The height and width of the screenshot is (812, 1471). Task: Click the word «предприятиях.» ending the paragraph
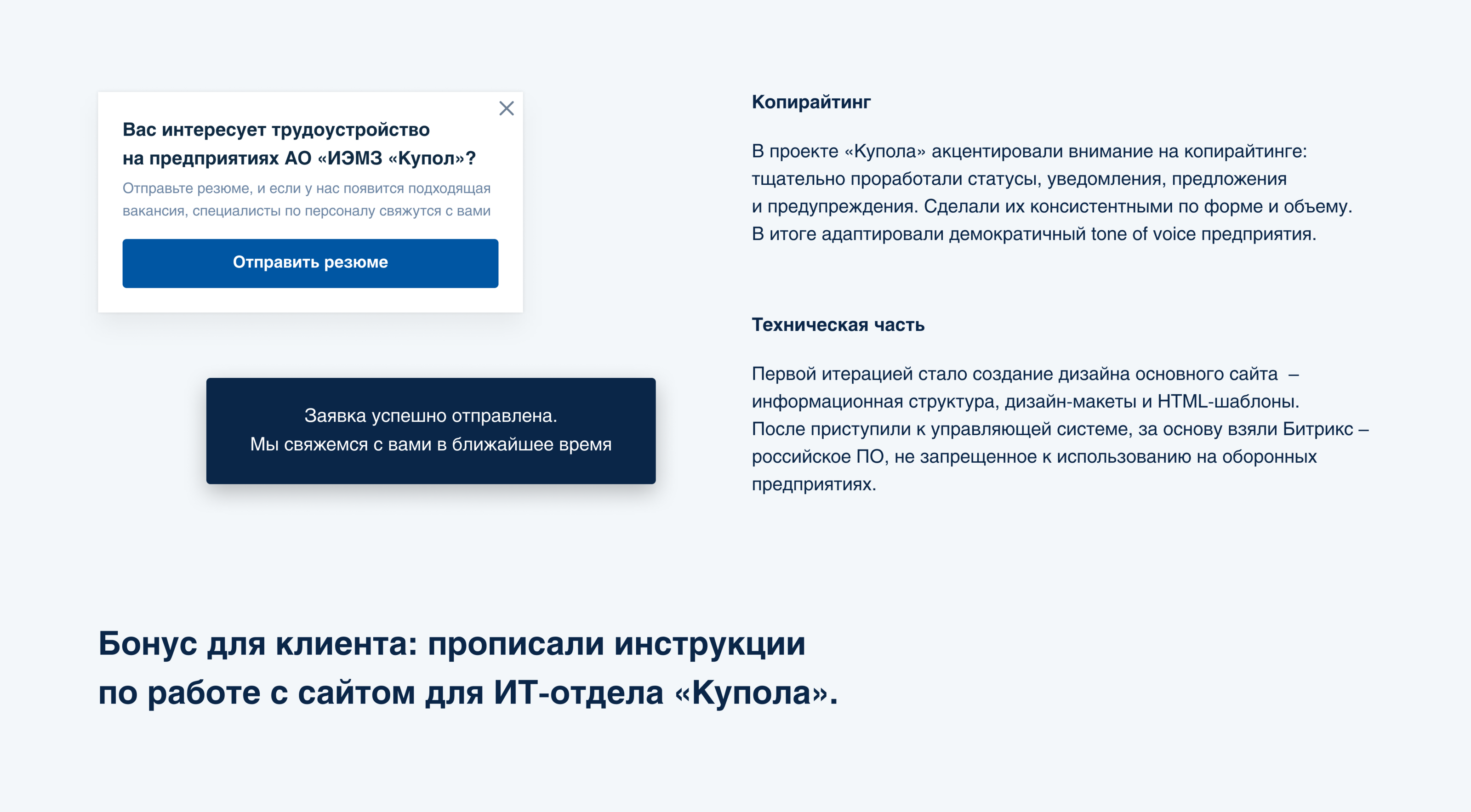pos(813,484)
